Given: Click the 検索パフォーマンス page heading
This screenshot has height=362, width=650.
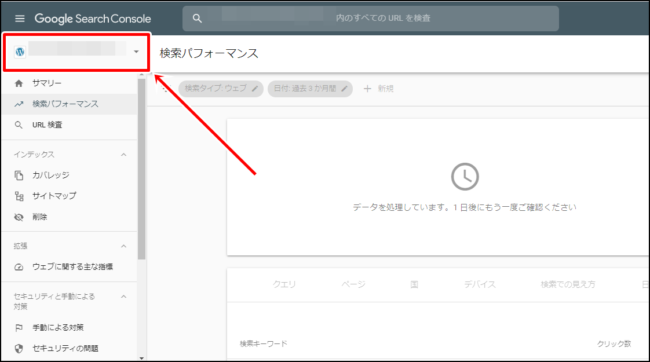Looking at the screenshot, I should 209,53.
